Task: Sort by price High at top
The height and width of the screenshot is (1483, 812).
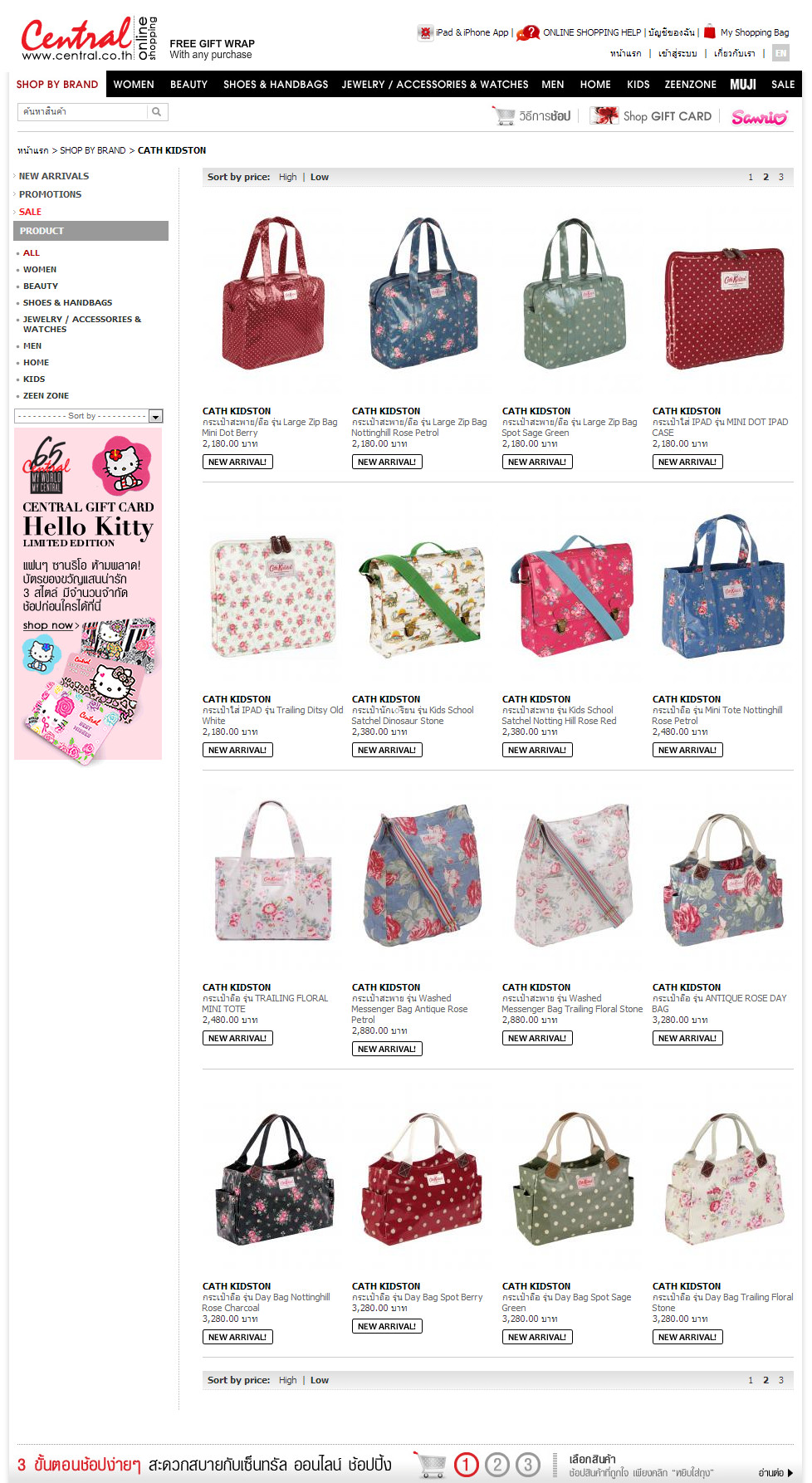Action: (287, 177)
